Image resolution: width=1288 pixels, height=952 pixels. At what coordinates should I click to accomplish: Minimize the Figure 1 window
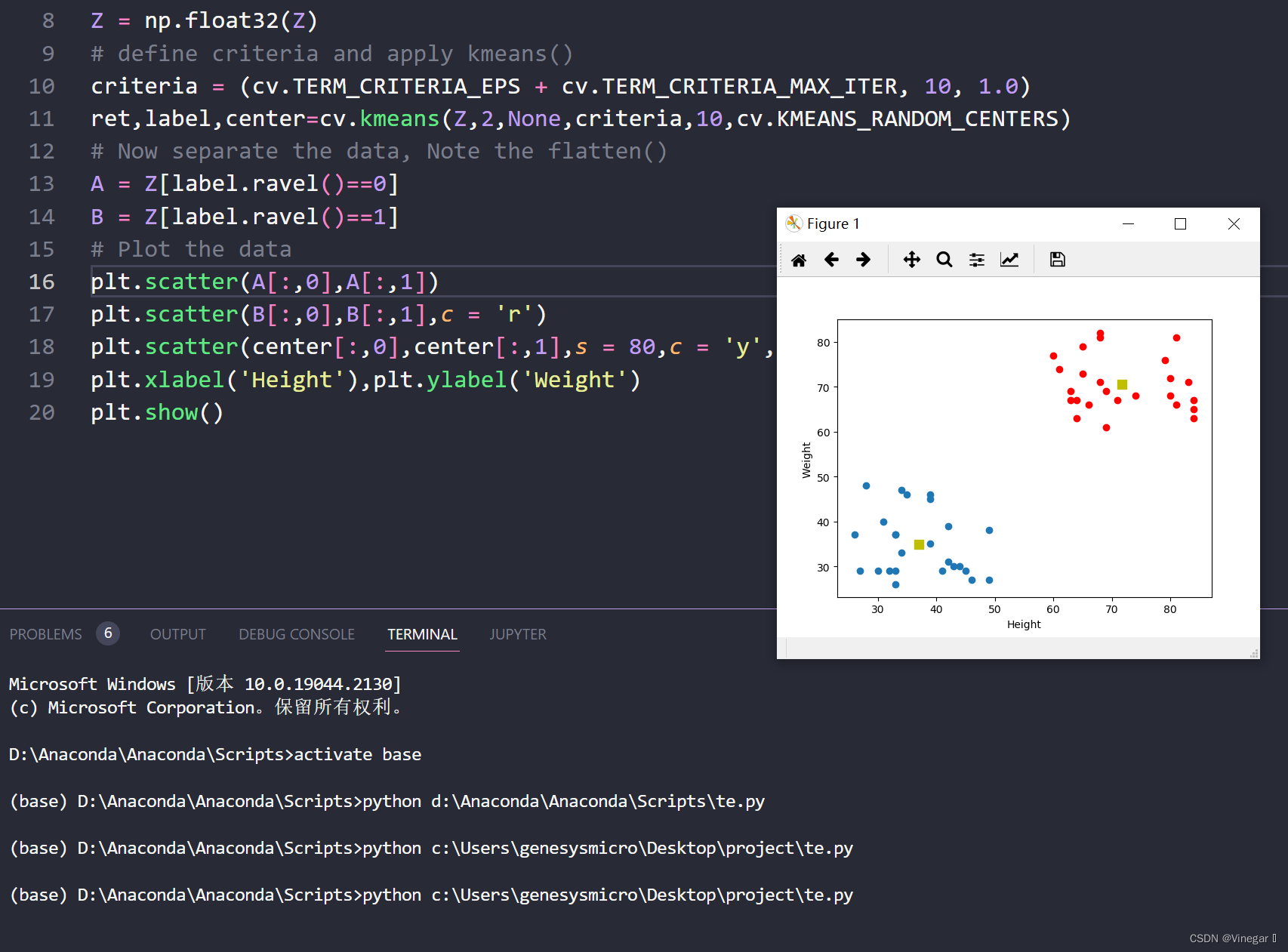coord(1128,223)
